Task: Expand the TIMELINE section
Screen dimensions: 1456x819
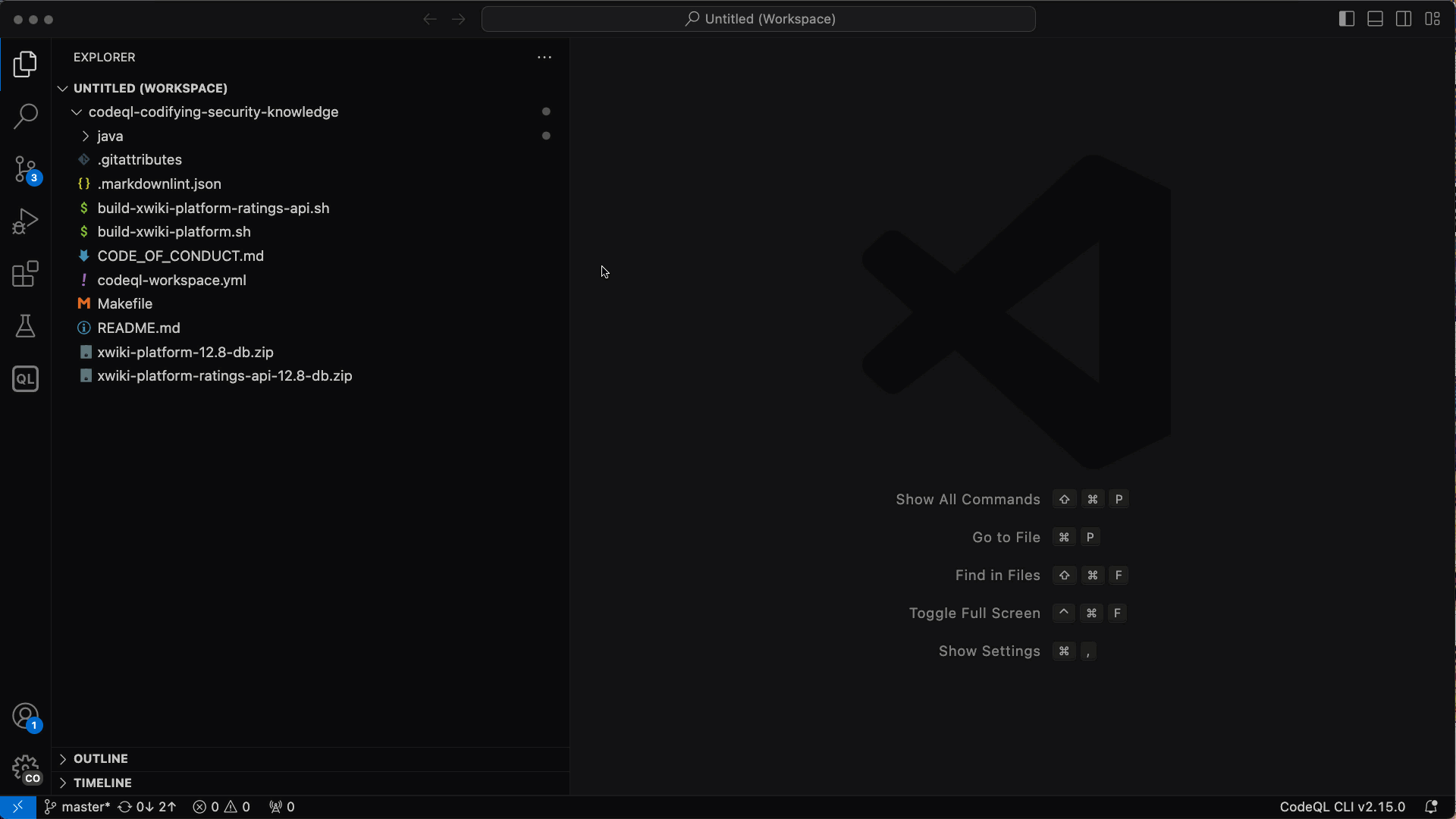Action: (102, 783)
